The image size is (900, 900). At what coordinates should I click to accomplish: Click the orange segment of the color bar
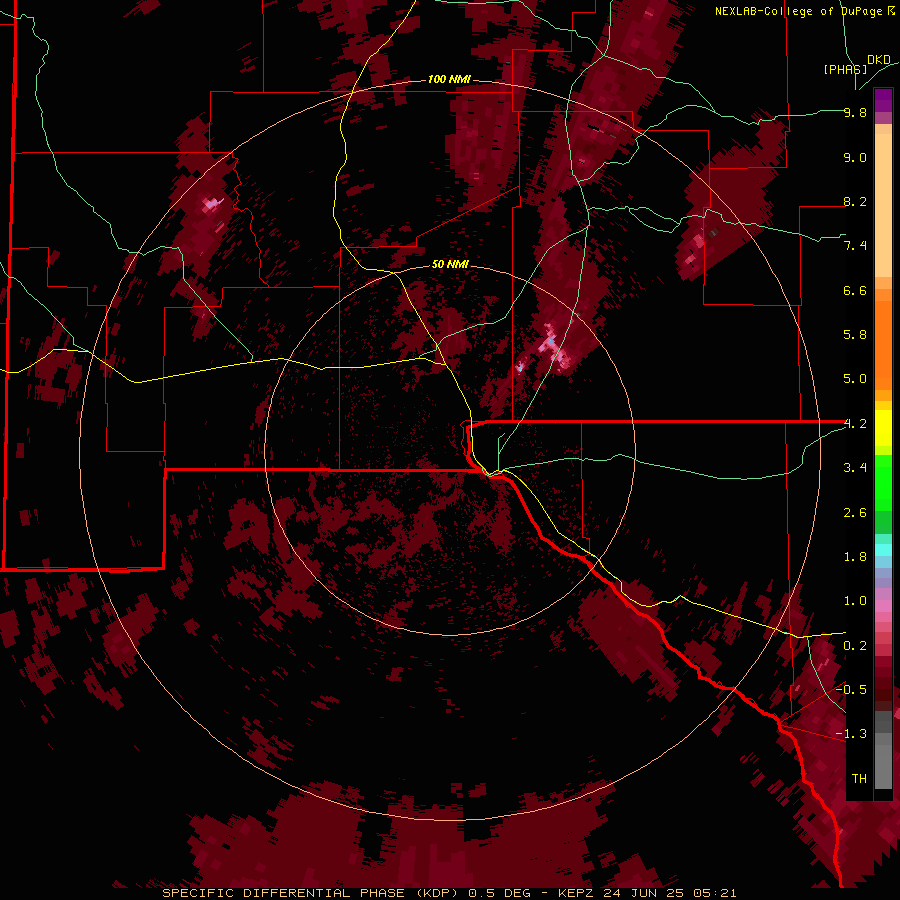tap(883, 344)
